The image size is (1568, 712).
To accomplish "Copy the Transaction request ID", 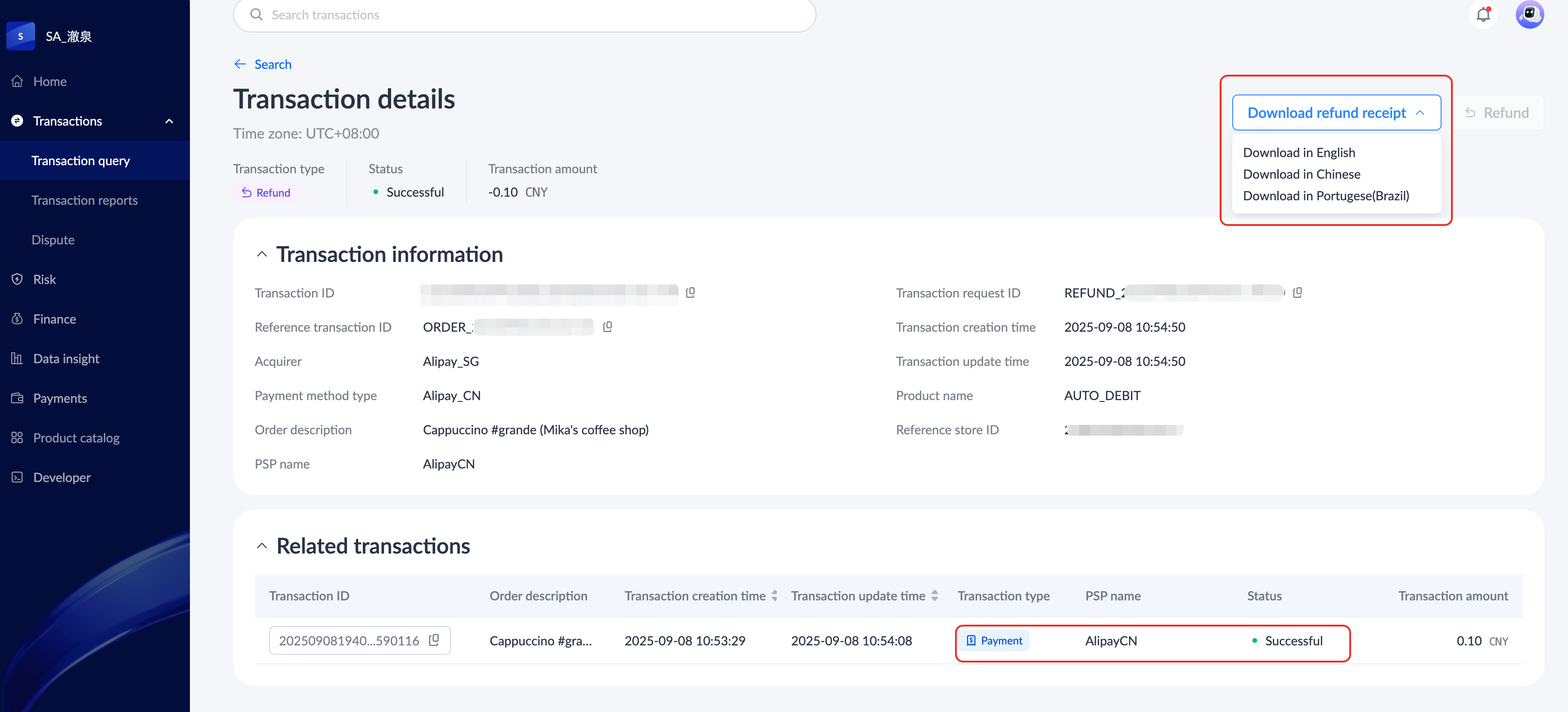I will click(x=1297, y=293).
